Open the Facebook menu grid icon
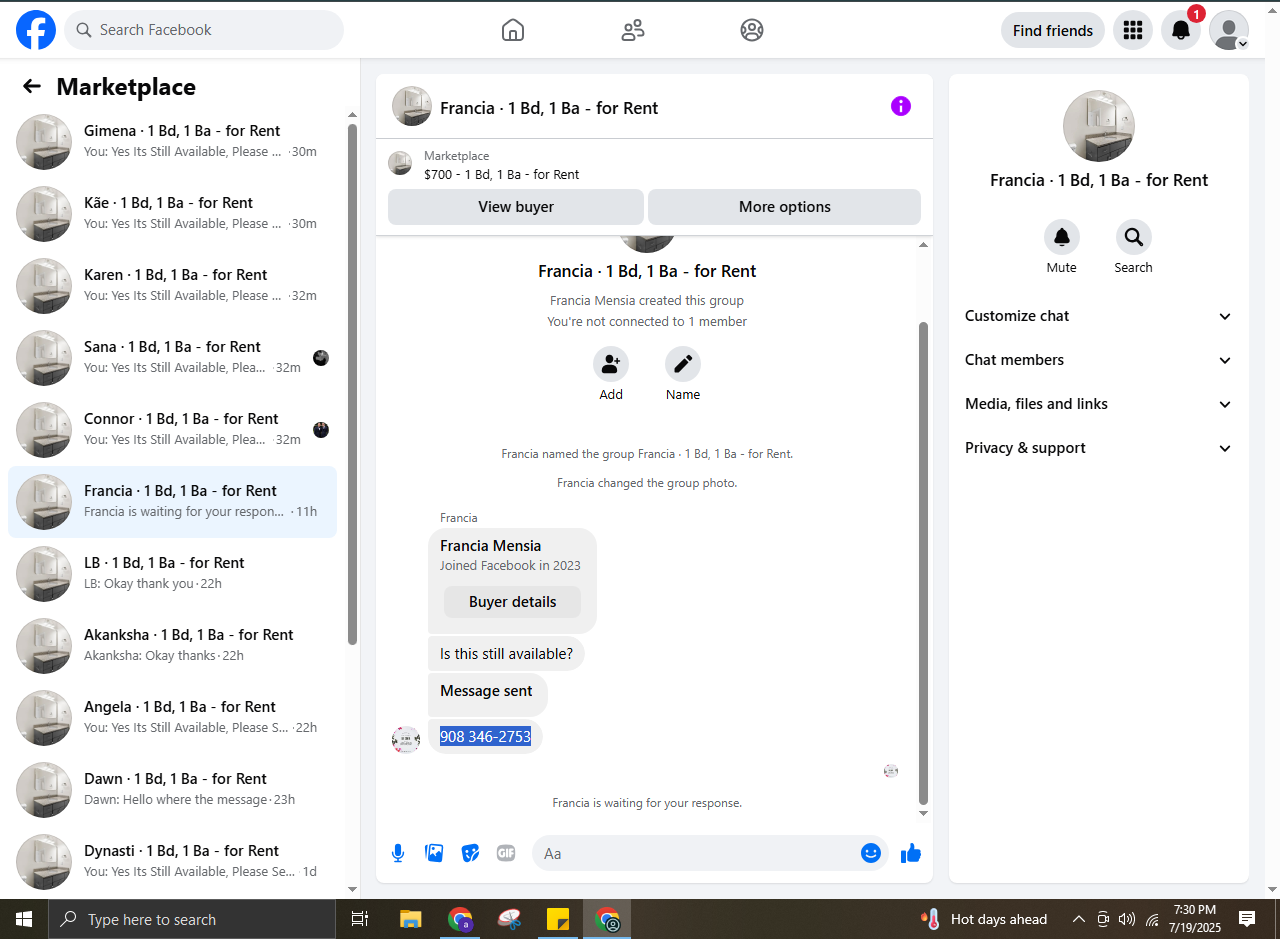This screenshot has width=1280, height=939. 1133,30
